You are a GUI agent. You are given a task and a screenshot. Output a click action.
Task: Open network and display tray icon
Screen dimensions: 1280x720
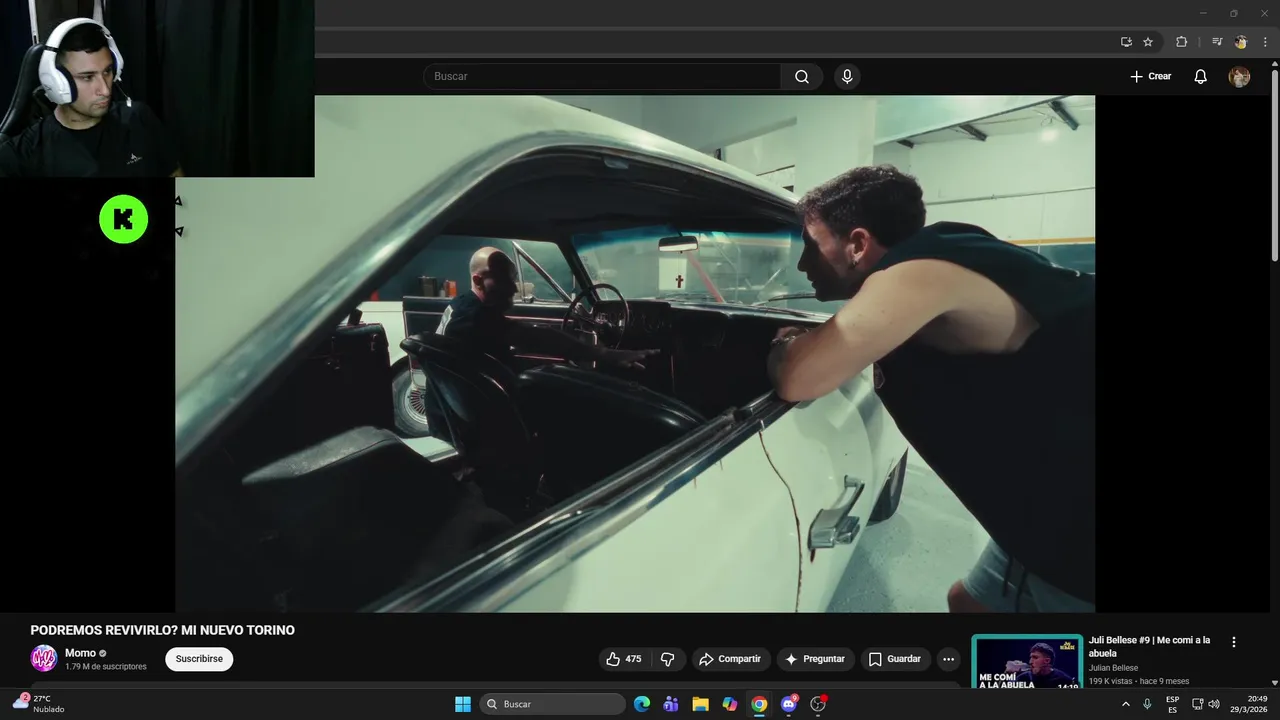point(1197,704)
